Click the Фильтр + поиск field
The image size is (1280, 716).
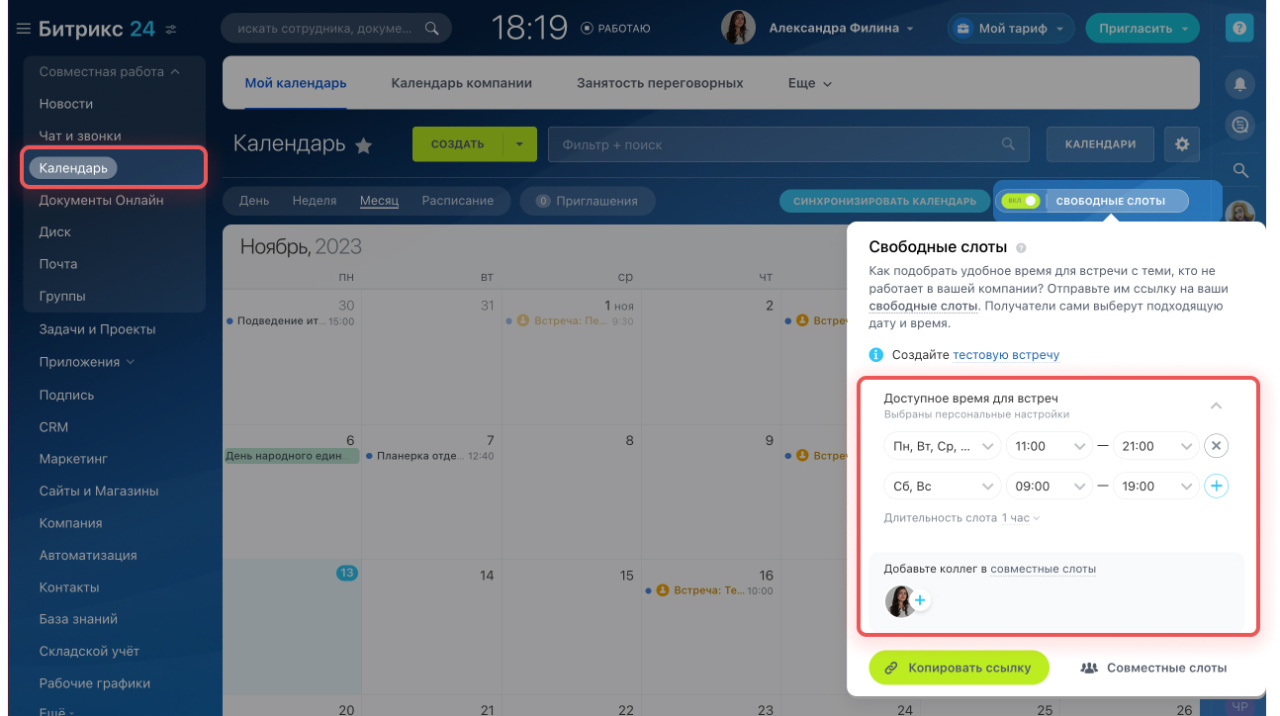click(788, 144)
